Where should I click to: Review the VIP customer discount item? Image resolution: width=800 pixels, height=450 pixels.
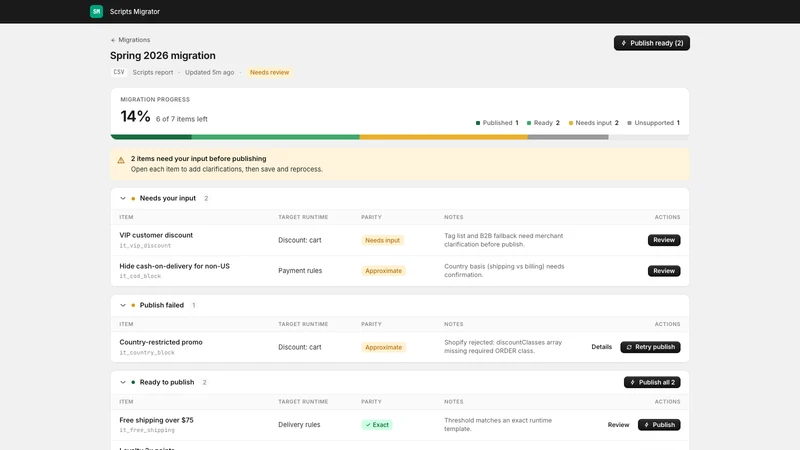pos(664,240)
